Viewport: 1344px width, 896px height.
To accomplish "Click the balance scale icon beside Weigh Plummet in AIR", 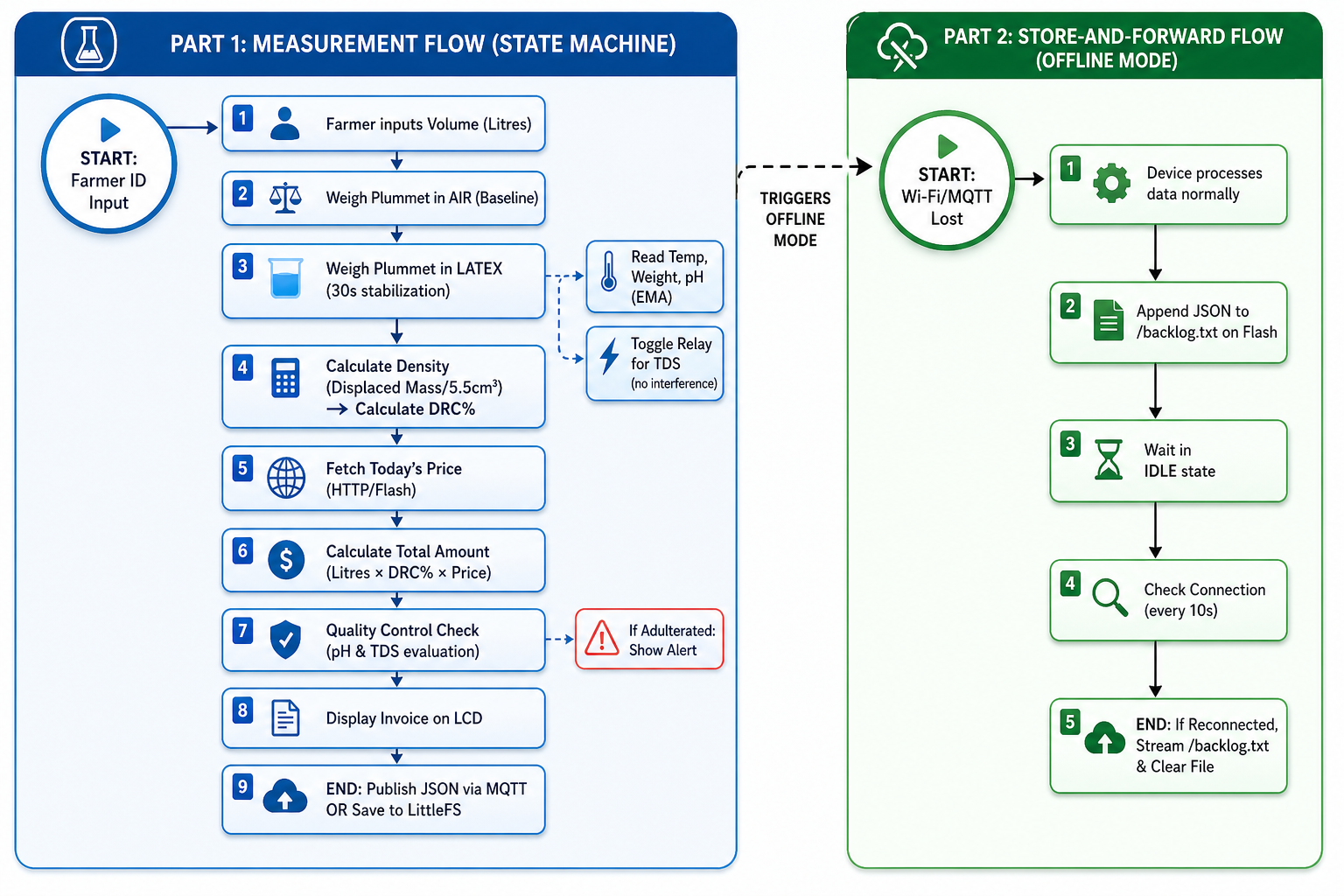I will point(285,198).
